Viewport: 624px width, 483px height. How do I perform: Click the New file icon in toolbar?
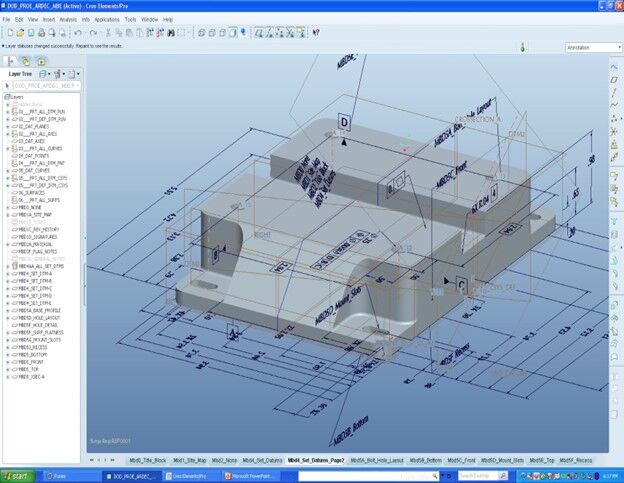pos(9,32)
